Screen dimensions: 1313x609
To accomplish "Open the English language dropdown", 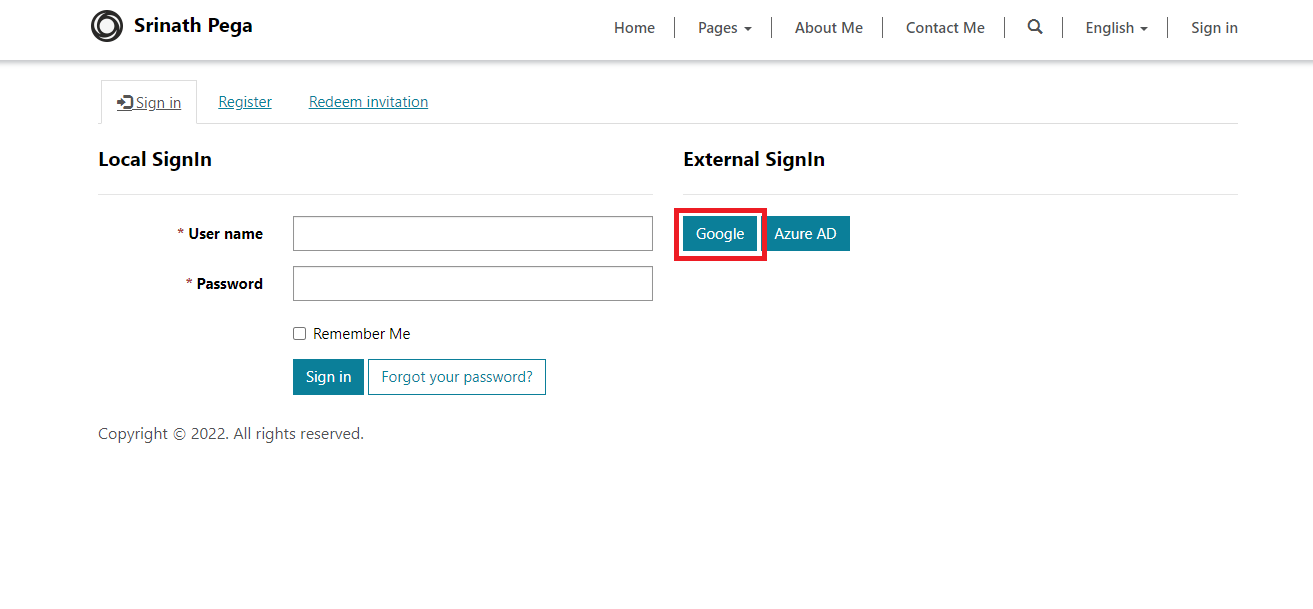I will (x=1116, y=28).
